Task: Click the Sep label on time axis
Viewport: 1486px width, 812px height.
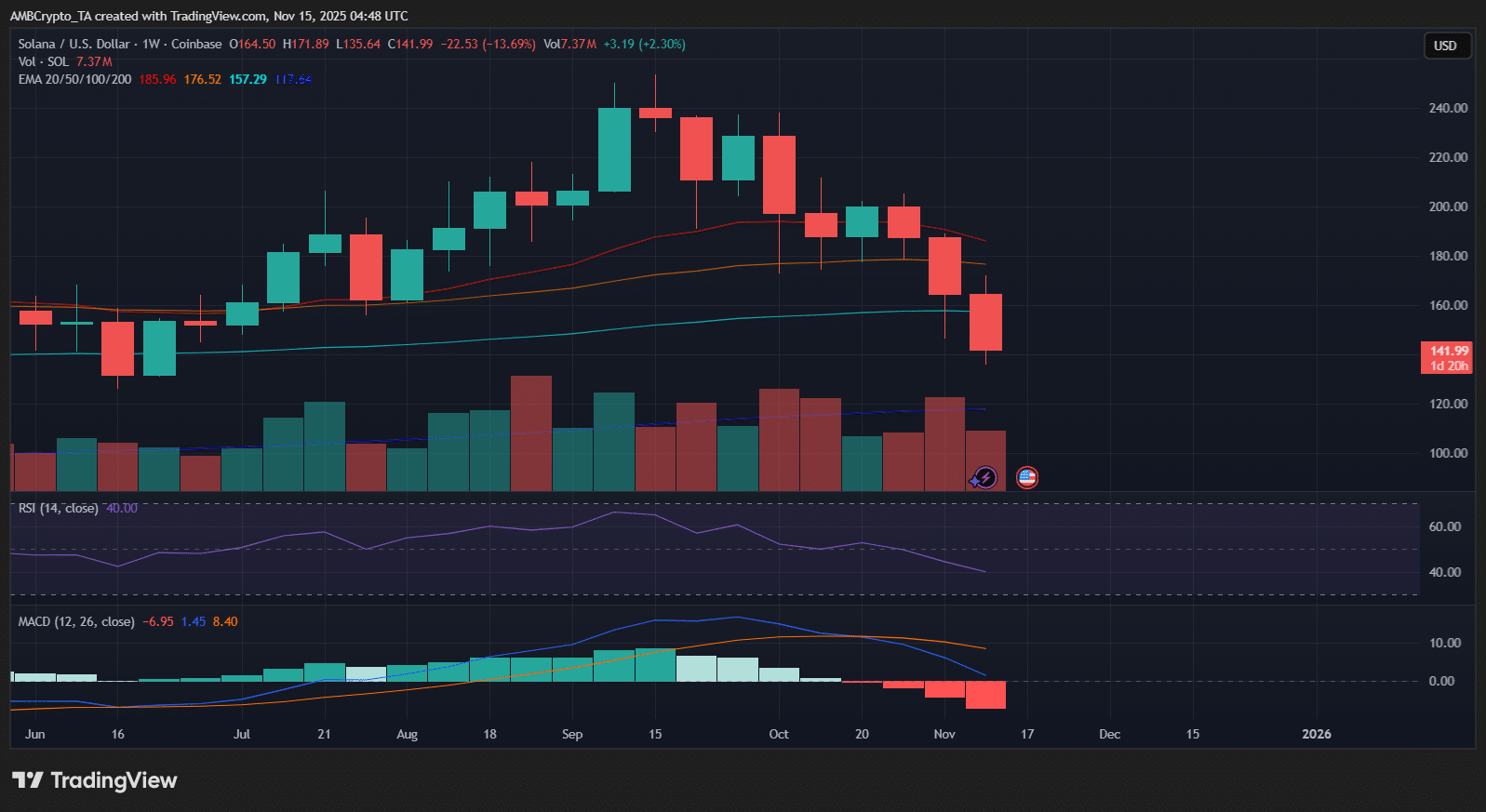Action: coord(572,734)
